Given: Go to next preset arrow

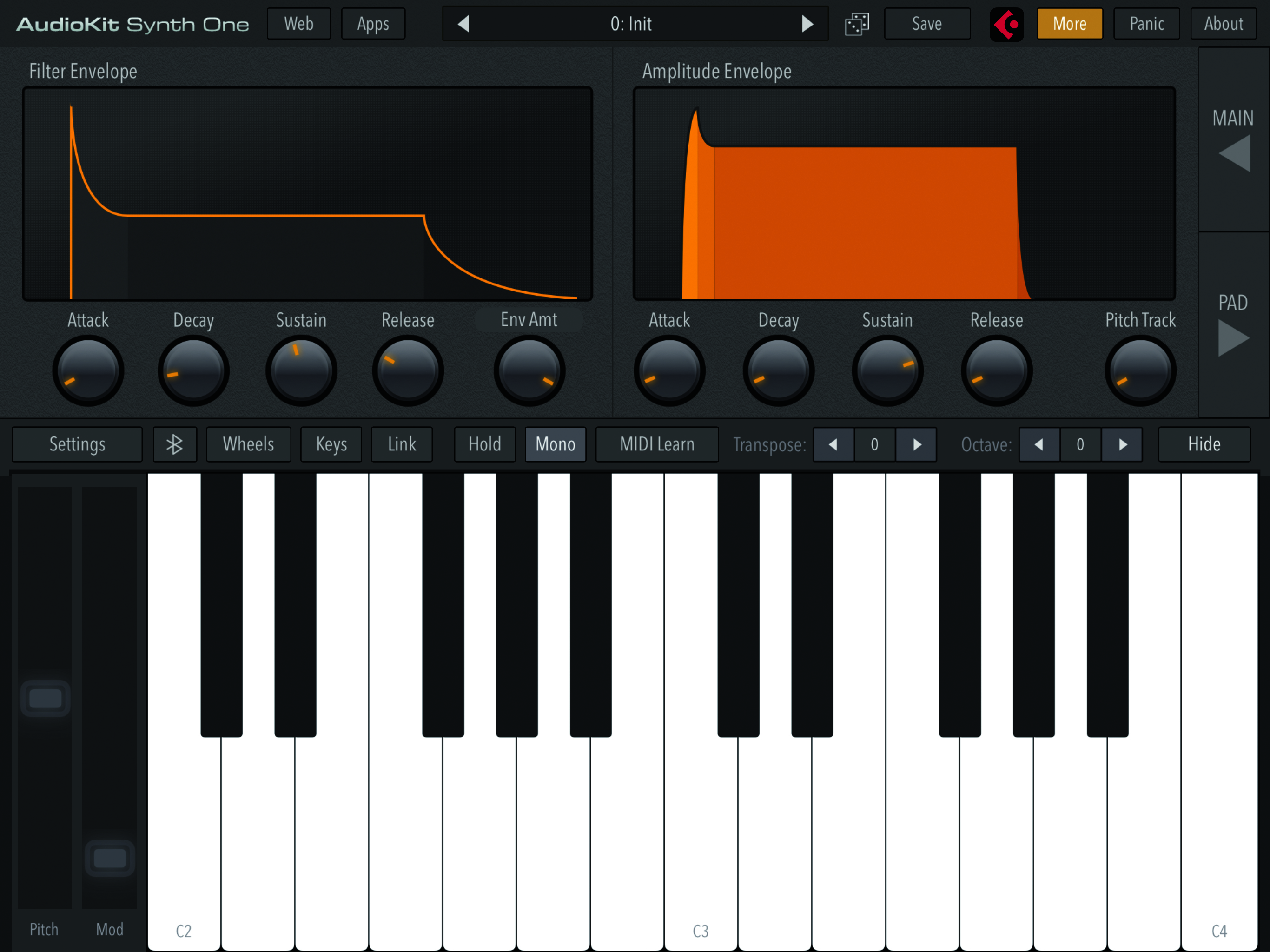Looking at the screenshot, I should 807,24.
